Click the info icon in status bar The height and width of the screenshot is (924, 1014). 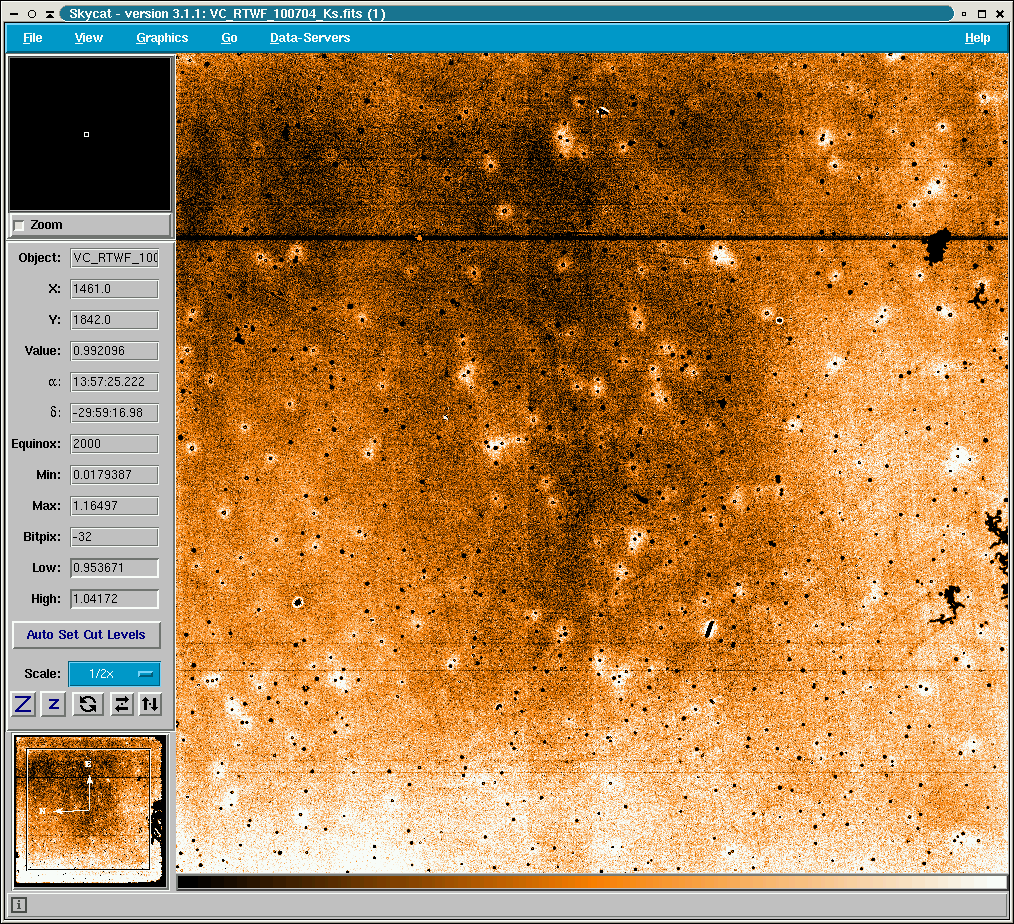[x=19, y=905]
